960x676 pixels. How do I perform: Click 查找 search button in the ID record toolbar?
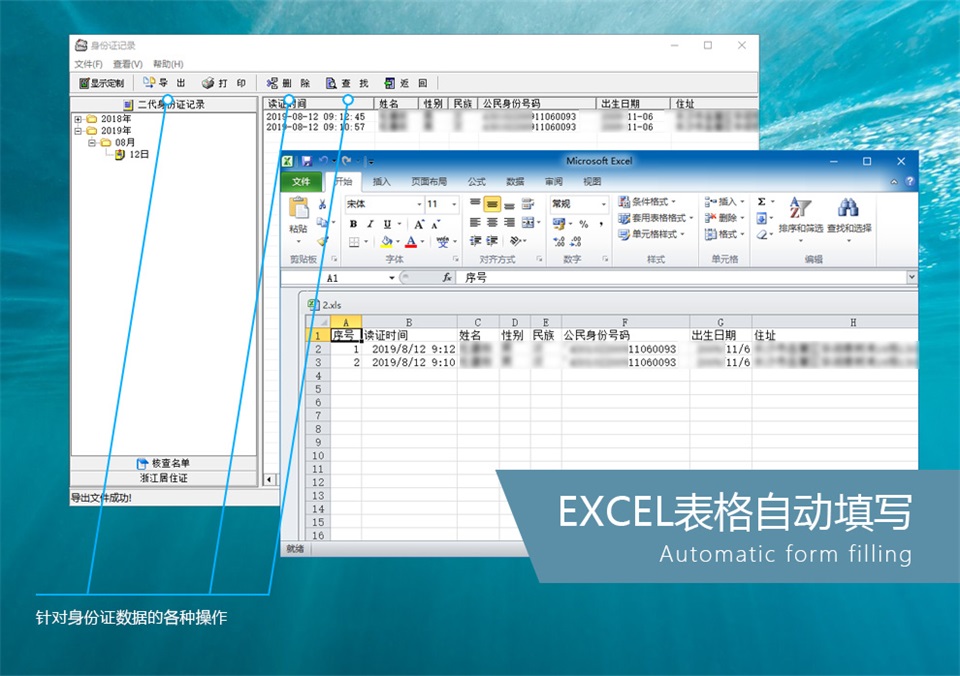[347, 83]
